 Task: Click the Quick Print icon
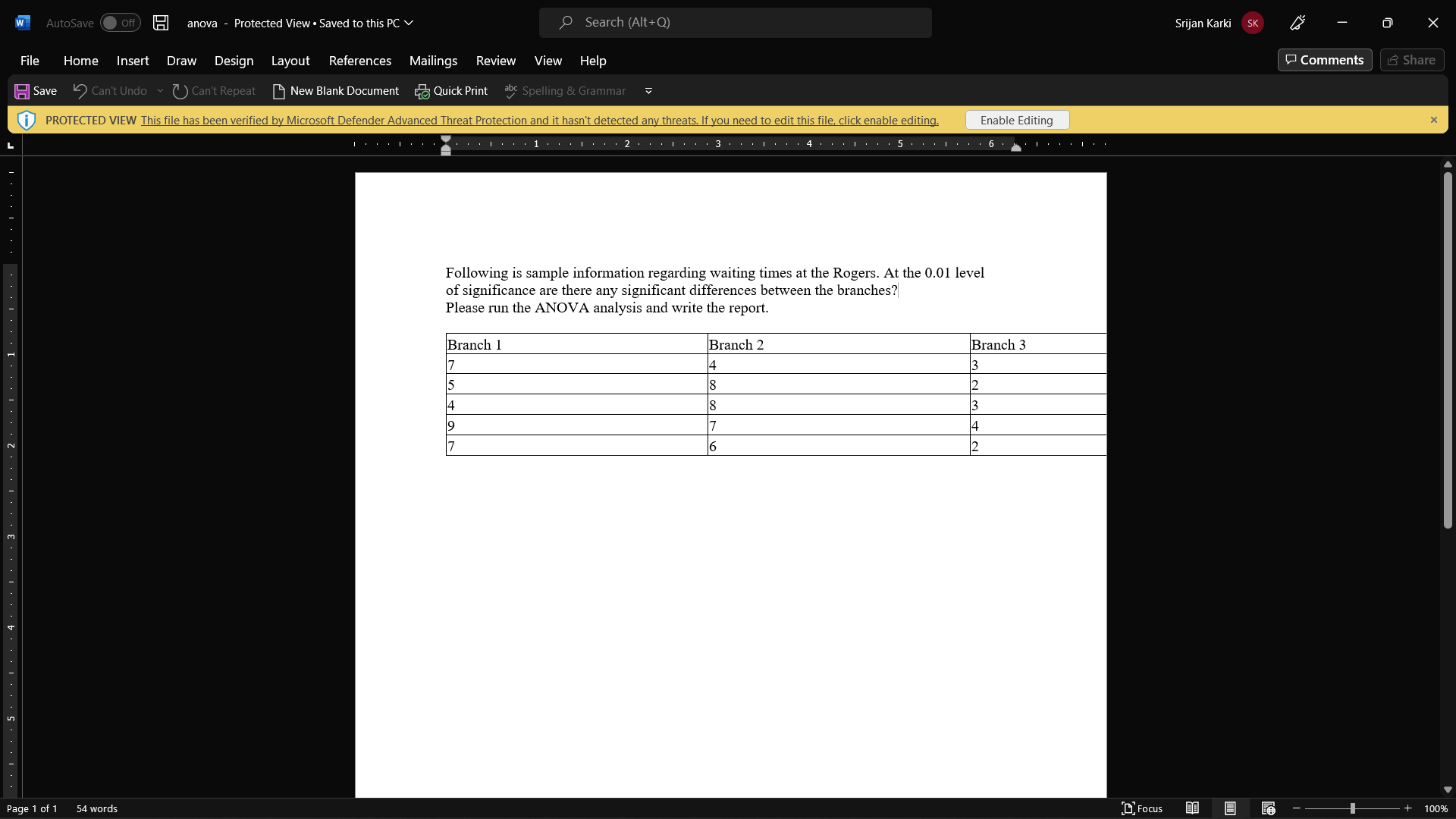tap(421, 91)
